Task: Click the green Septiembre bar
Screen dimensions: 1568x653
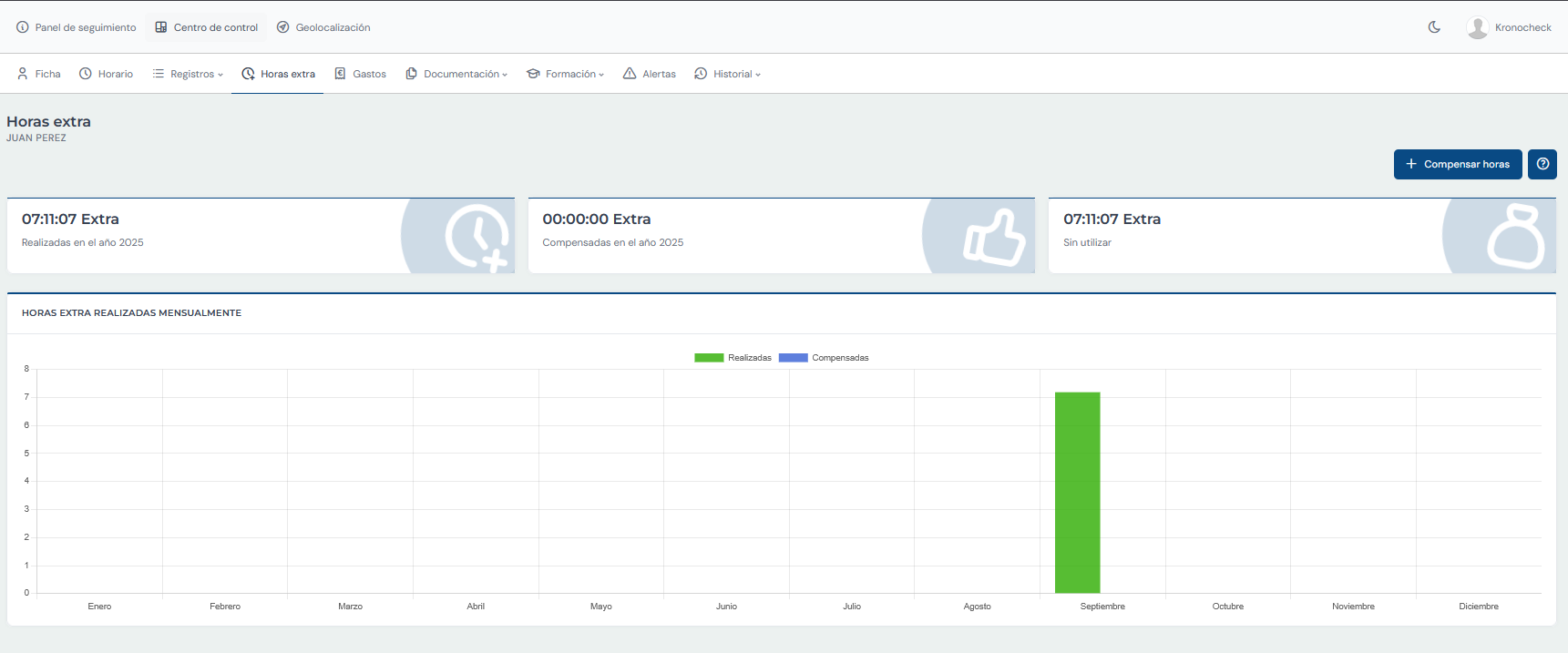Action: 1077,492
